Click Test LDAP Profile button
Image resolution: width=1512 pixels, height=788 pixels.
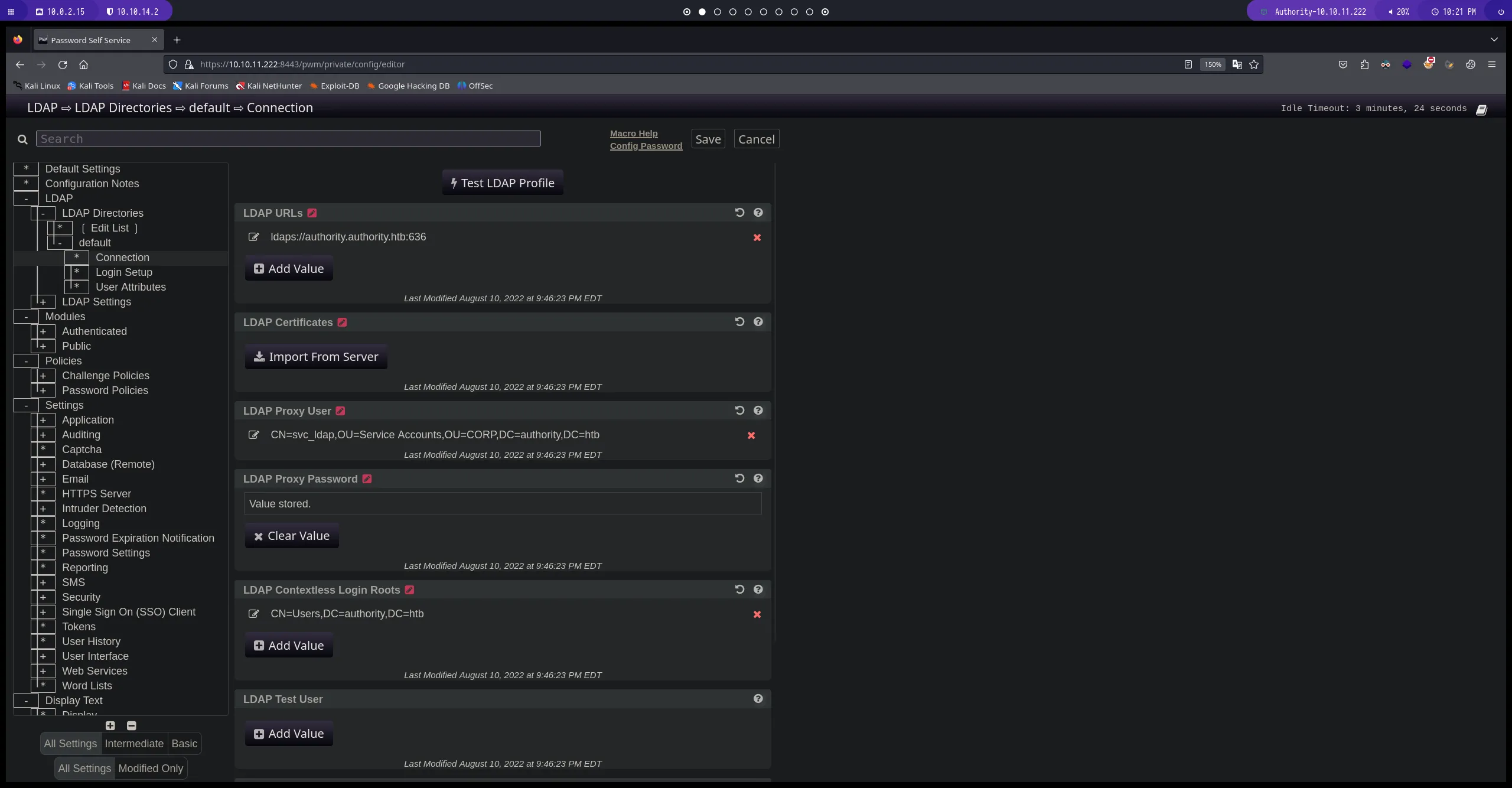(x=503, y=183)
